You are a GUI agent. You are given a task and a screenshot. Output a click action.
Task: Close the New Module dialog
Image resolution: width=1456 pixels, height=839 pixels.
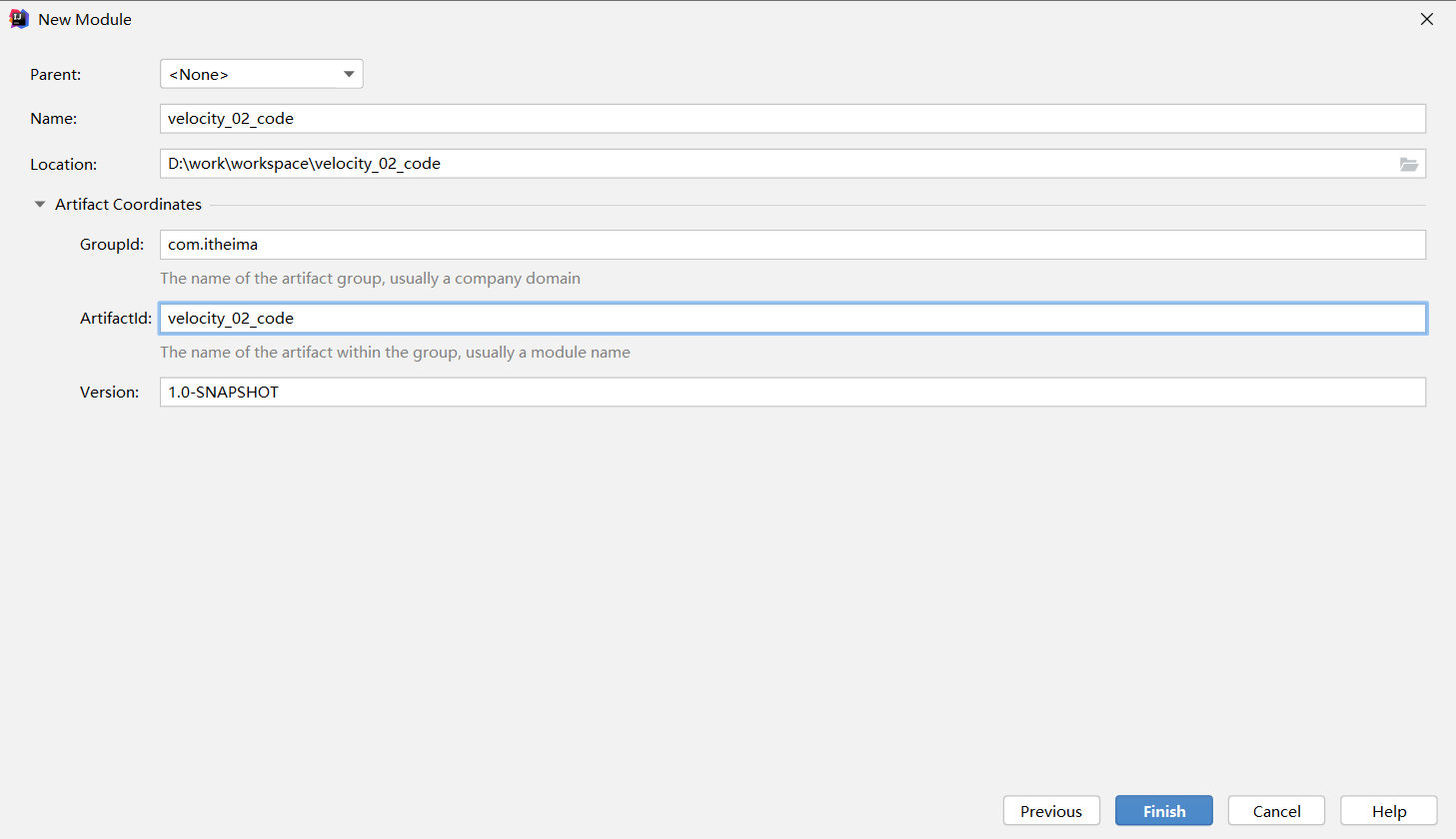[1427, 19]
